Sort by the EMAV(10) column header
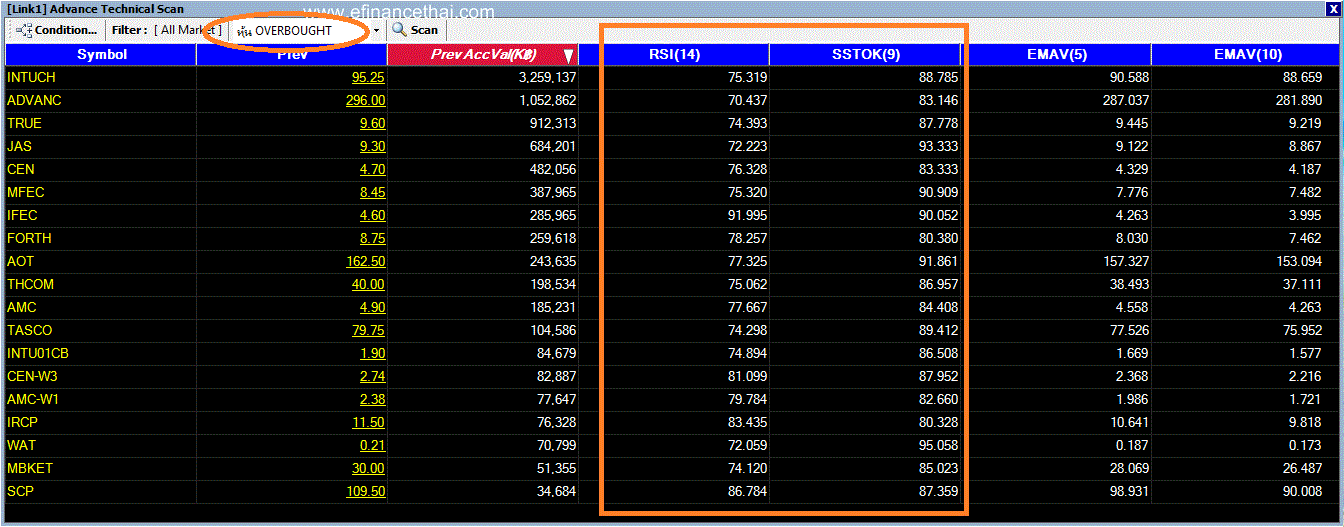The height and width of the screenshot is (527, 1344). tap(1247, 54)
